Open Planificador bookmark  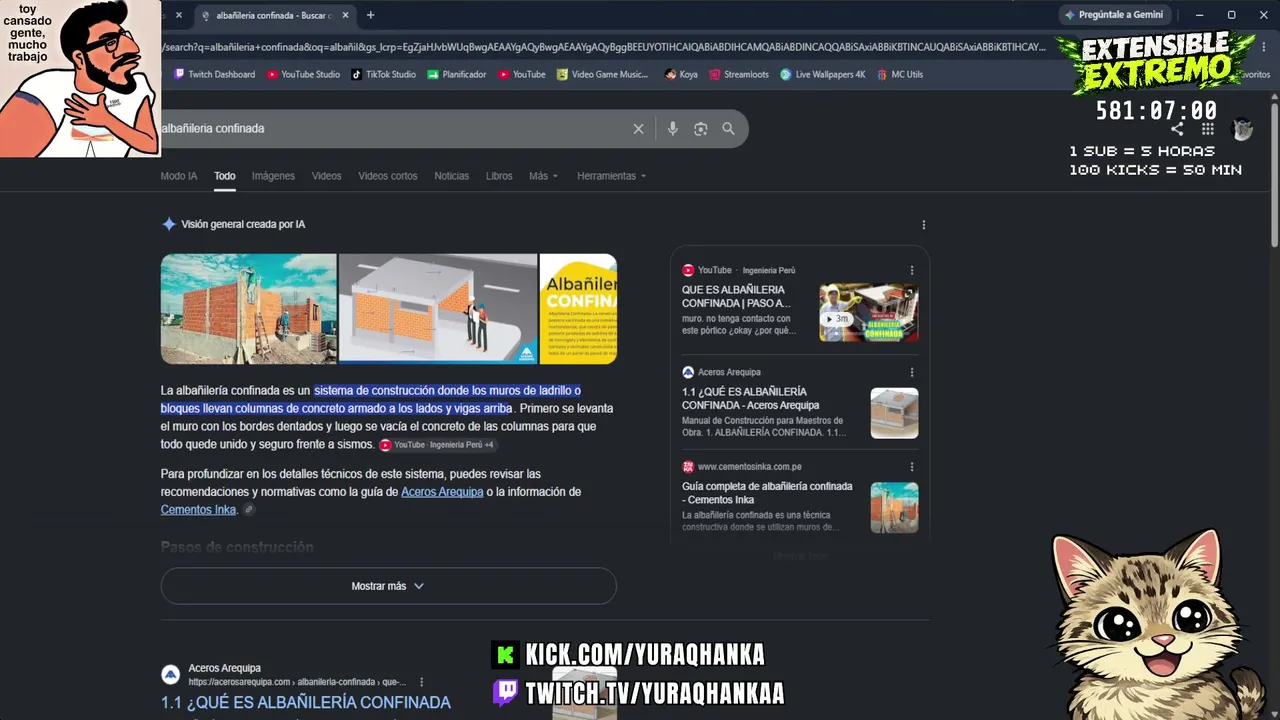click(457, 74)
